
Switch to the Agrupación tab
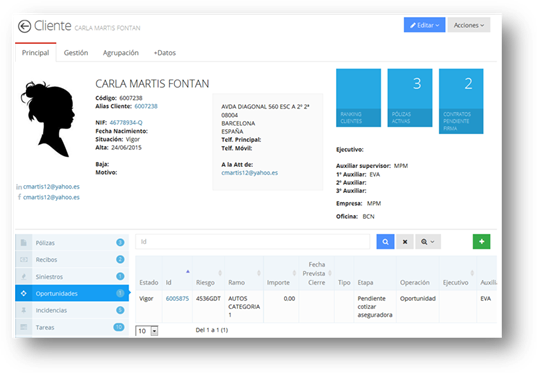121,53
